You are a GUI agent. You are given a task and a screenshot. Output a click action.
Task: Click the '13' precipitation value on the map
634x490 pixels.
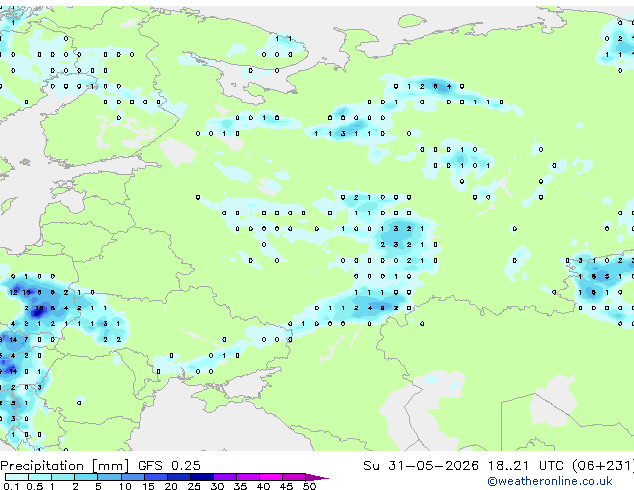(27, 292)
